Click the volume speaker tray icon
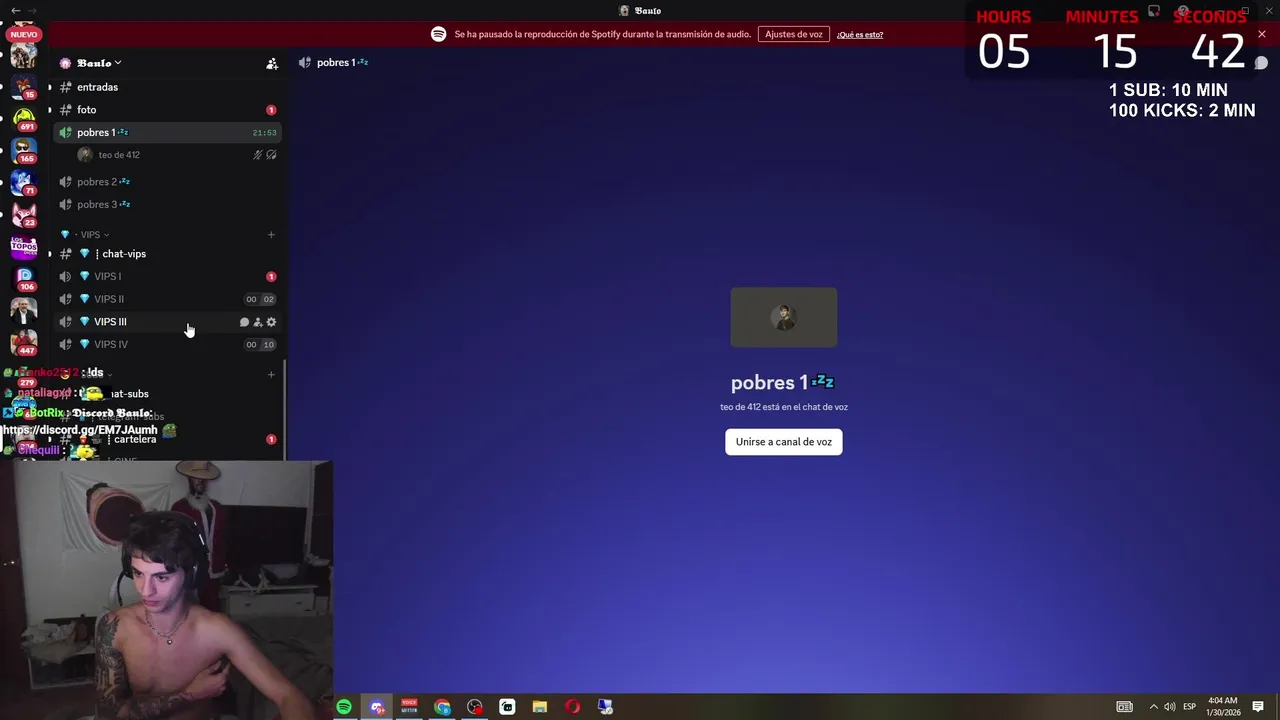This screenshot has height=720, width=1280. [1170, 707]
